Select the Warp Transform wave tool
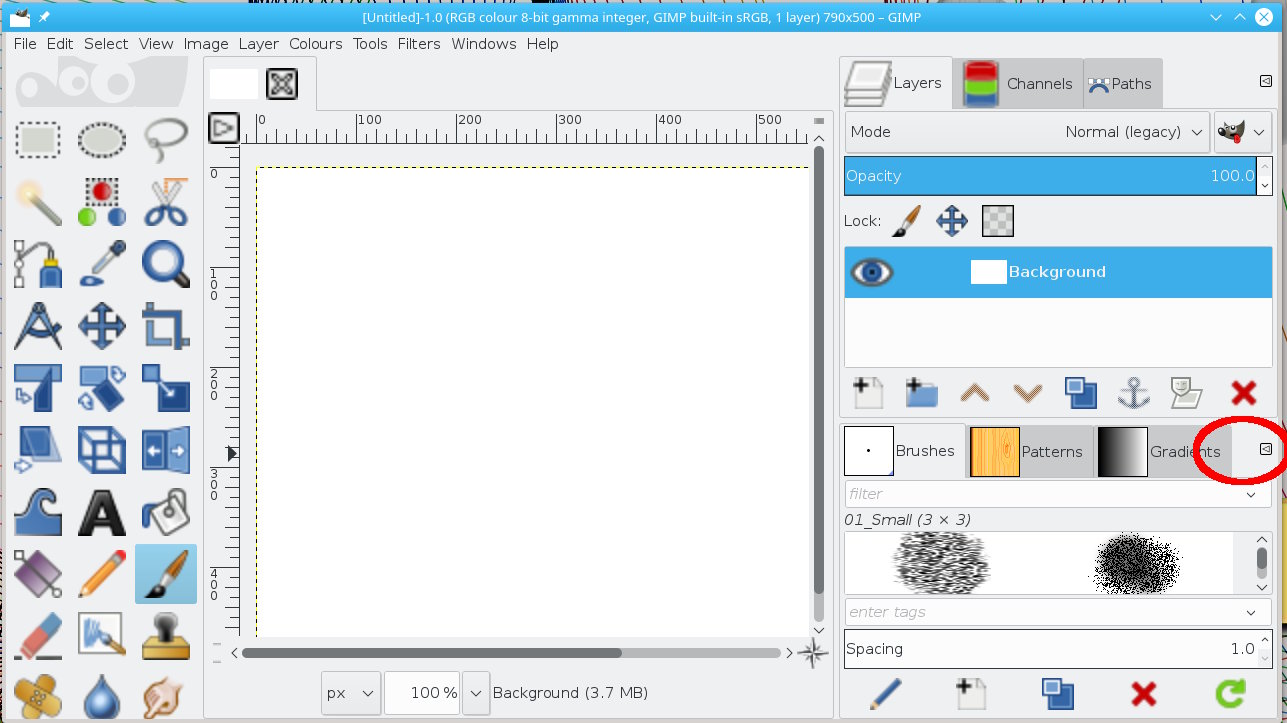 point(39,512)
